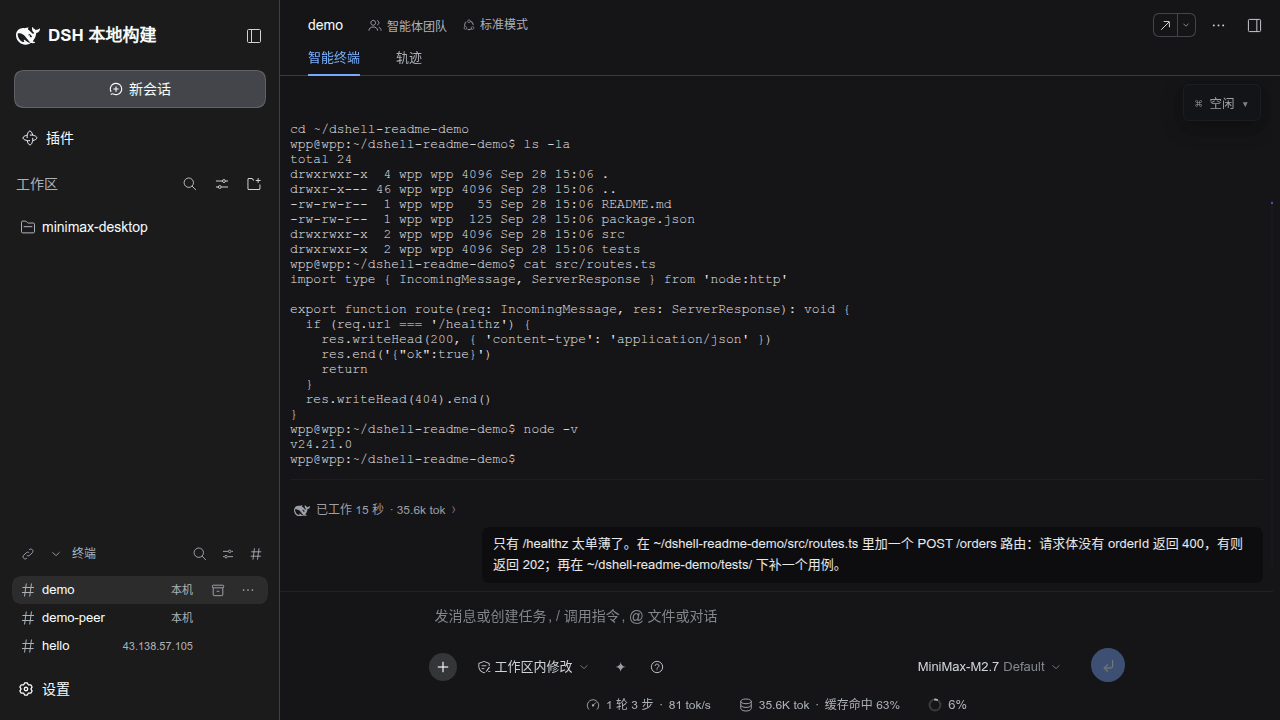Change the 标准模式 mode
1280x720 pixels.
(496, 25)
